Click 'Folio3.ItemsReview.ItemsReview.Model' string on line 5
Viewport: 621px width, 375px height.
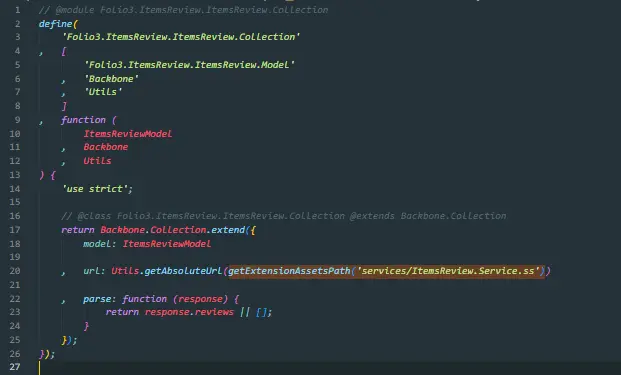pos(189,65)
